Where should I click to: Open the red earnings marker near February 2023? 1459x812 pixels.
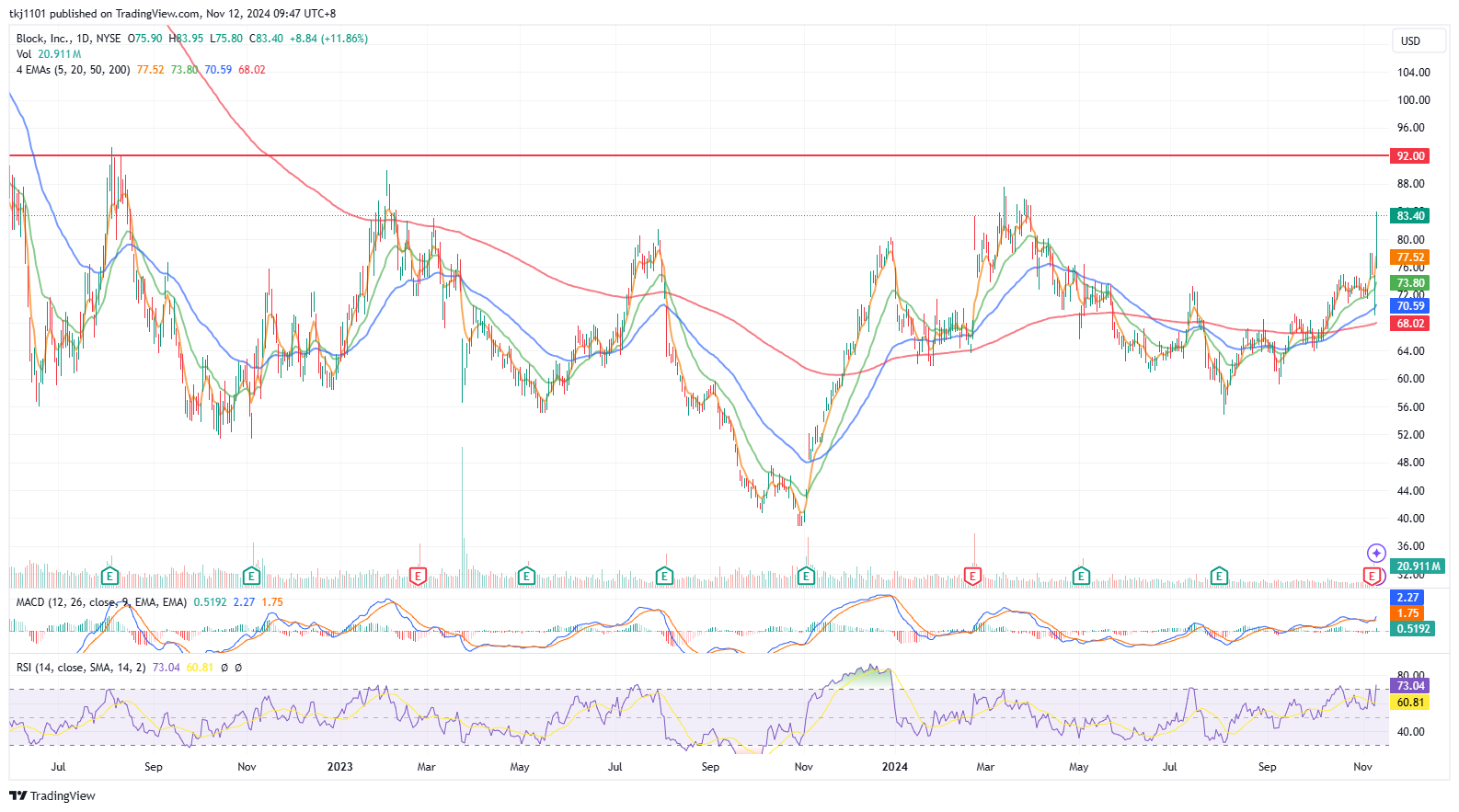[418, 577]
